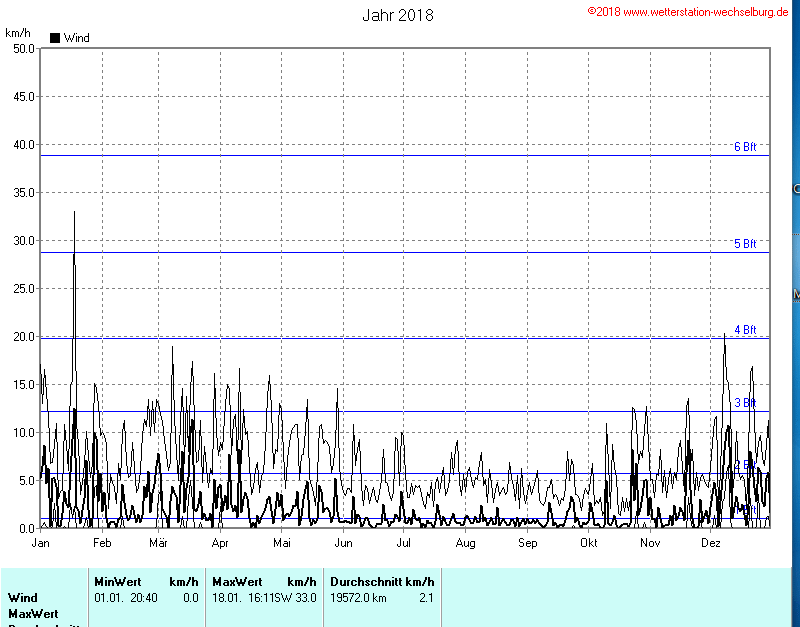Click the 'Okt' month label

(589, 543)
